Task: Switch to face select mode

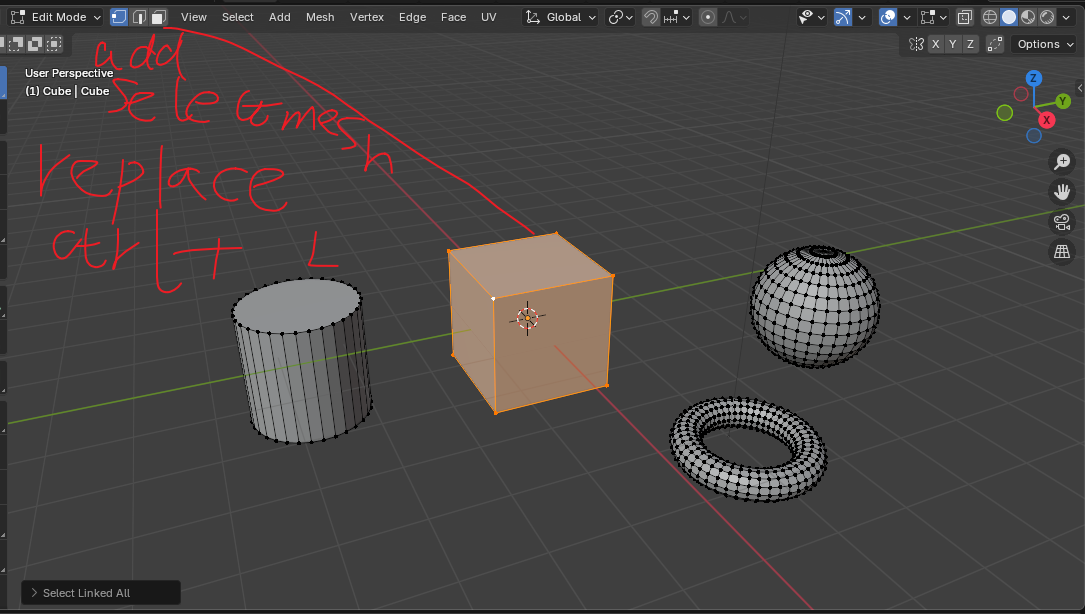Action: click(x=159, y=17)
